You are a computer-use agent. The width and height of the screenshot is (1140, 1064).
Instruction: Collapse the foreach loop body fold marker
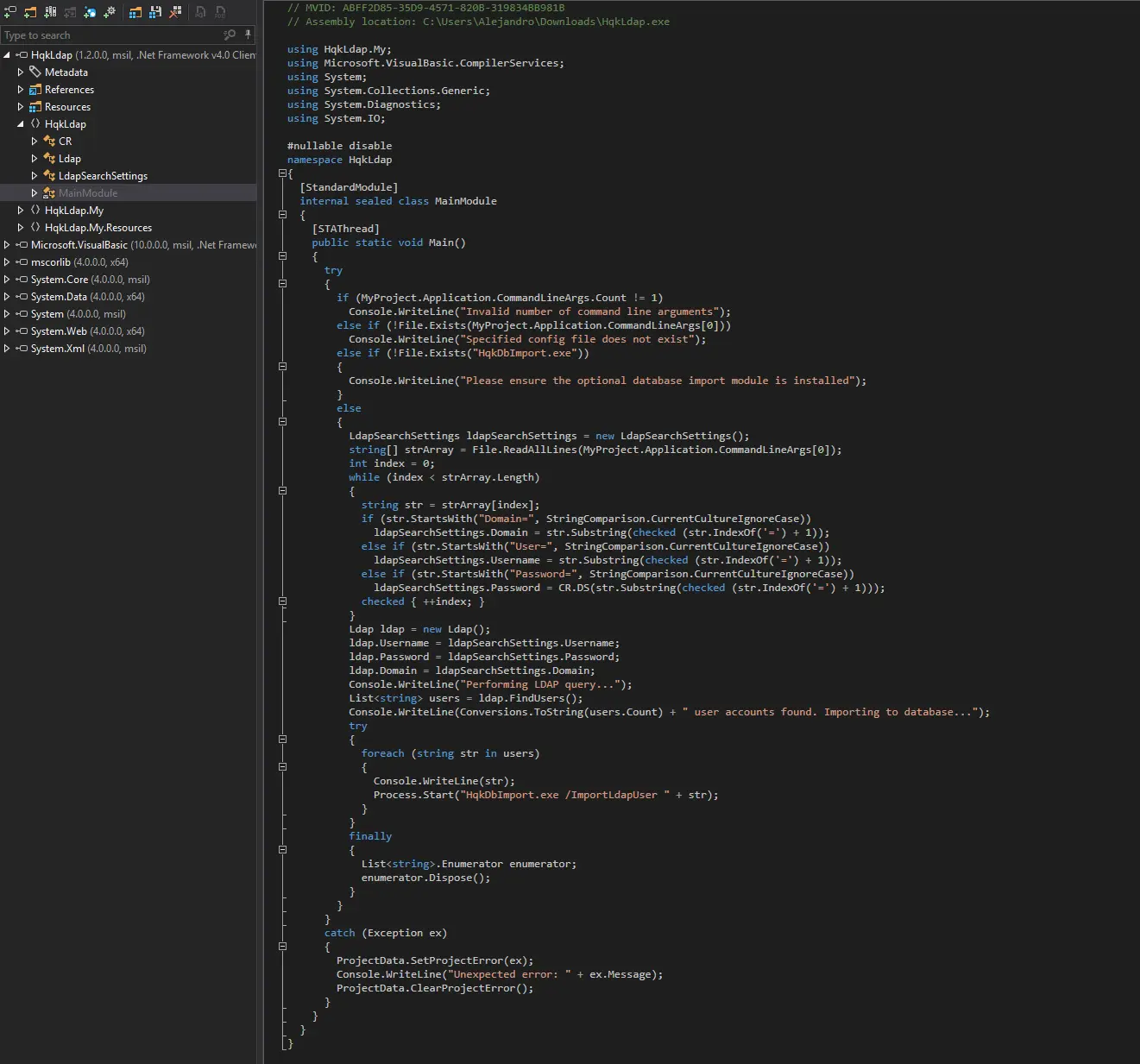[282, 767]
